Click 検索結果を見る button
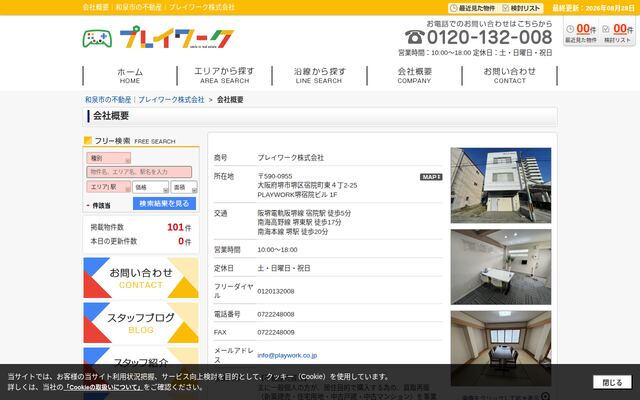The image size is (640, 400). [164, 203]
